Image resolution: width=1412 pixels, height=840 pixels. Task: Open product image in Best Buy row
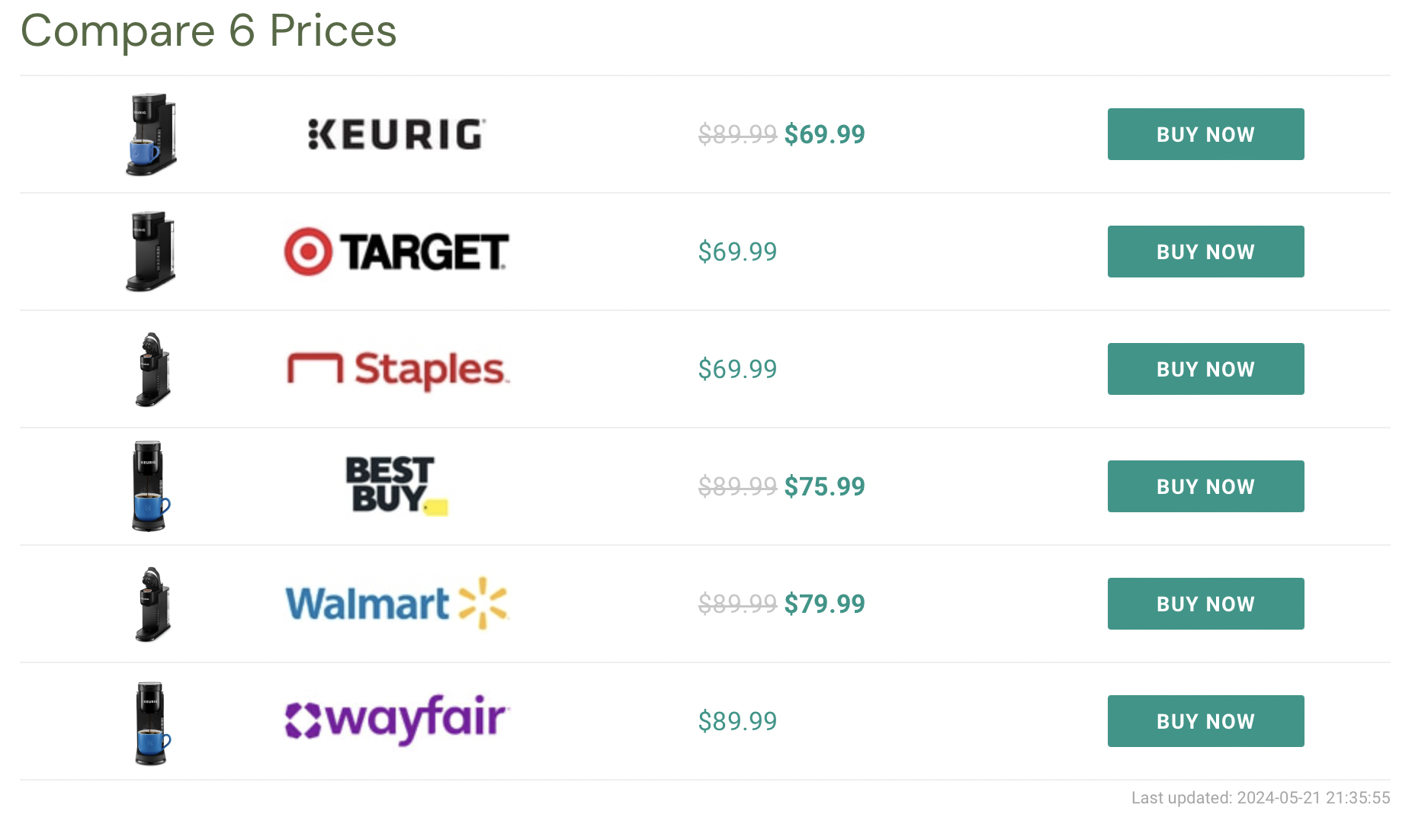tap(150, 486)
